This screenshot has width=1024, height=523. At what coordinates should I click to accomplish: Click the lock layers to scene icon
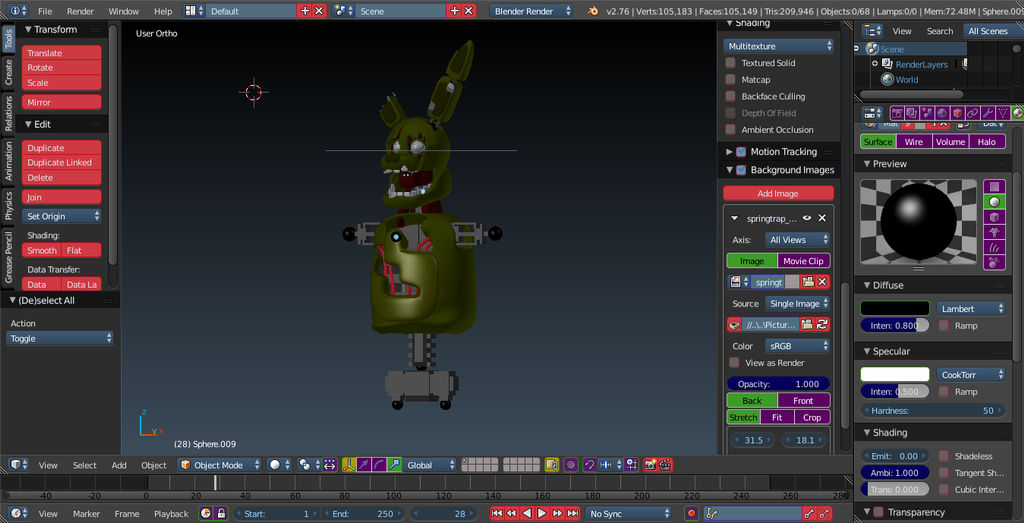coord(552,465)
